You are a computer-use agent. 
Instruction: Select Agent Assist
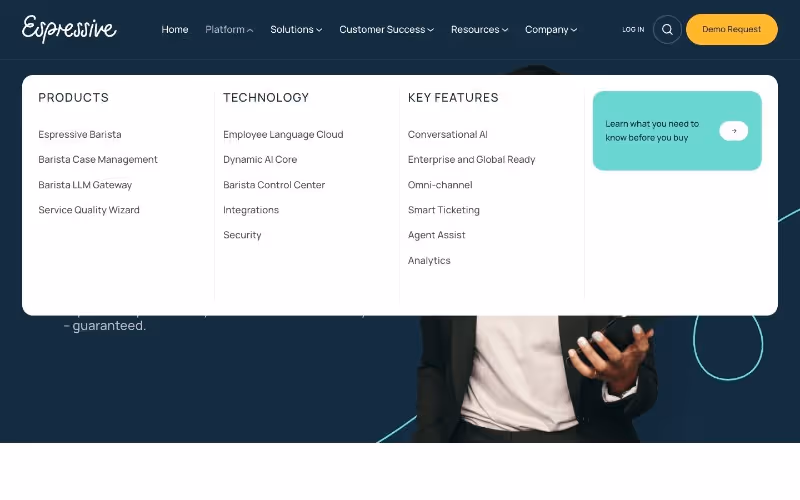coord(436,235)
